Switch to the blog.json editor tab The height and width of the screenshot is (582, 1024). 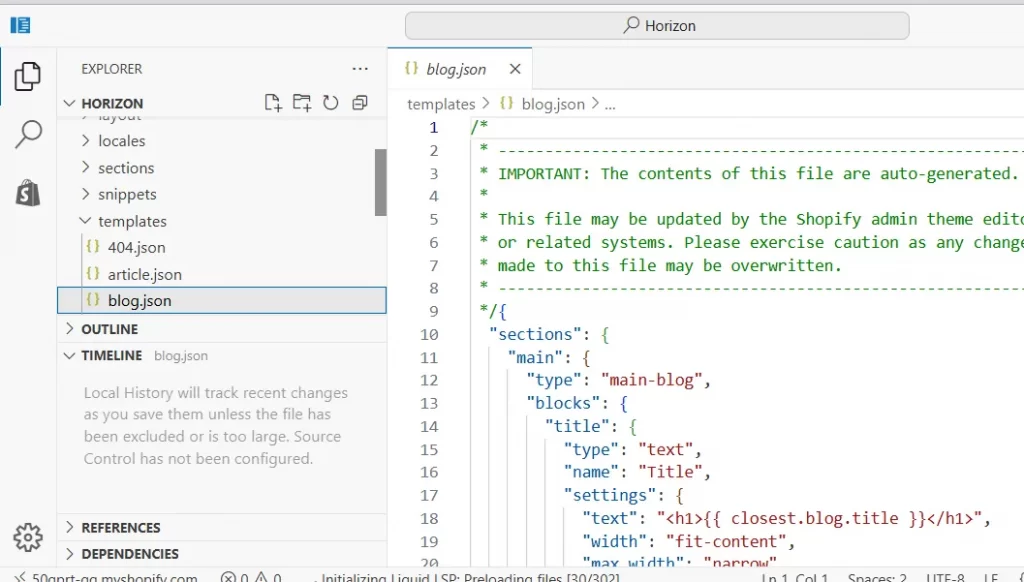click(455, 69)
